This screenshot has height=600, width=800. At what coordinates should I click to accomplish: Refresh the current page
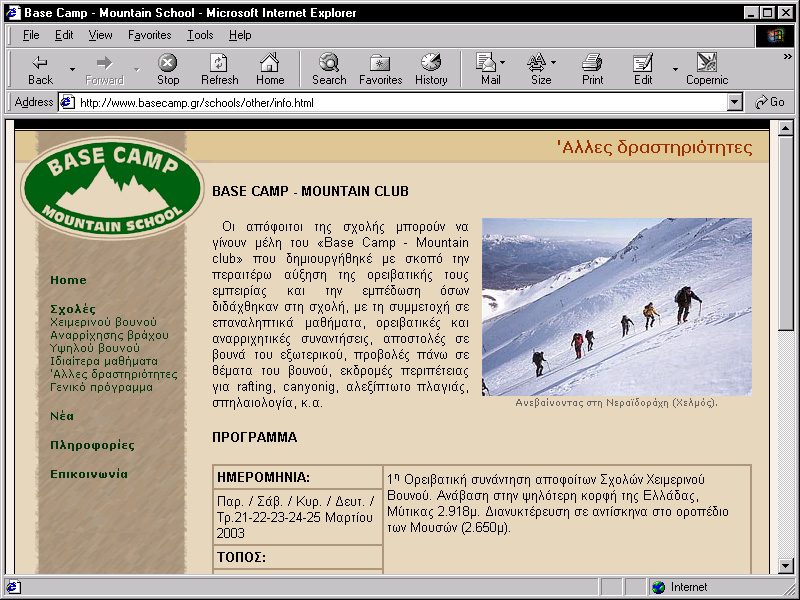tap(219, 69)
